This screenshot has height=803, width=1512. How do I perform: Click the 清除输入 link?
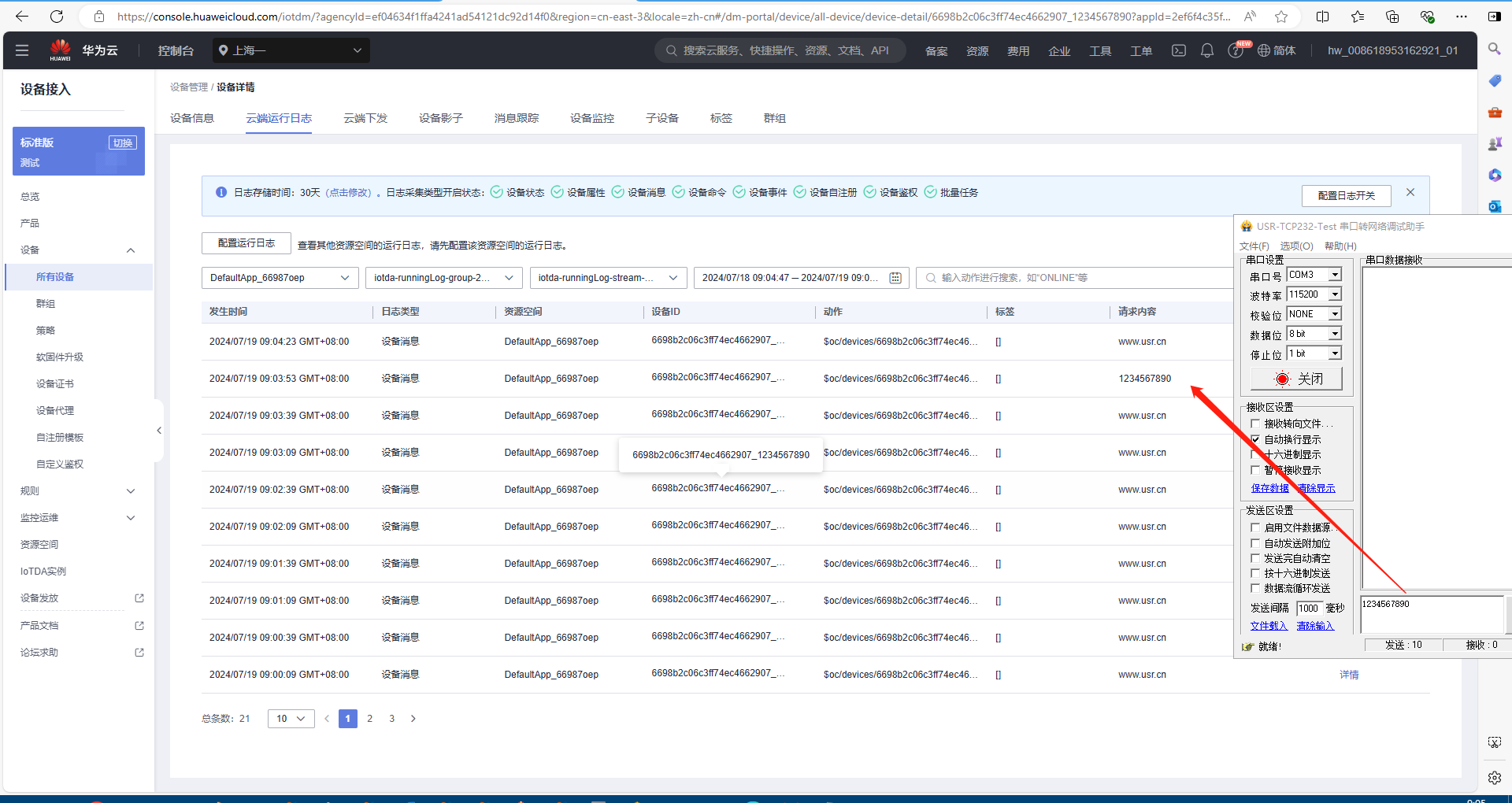coord(1315,626)
